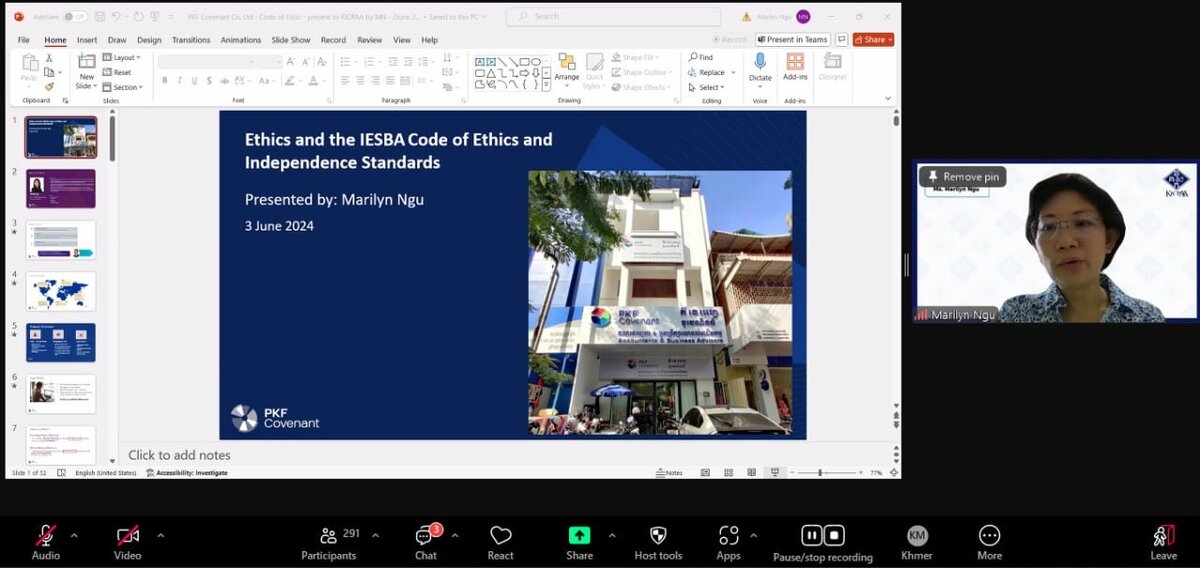Open the Add-ins button
This screenshot has width=1200, height=568.
pos(795,68)
